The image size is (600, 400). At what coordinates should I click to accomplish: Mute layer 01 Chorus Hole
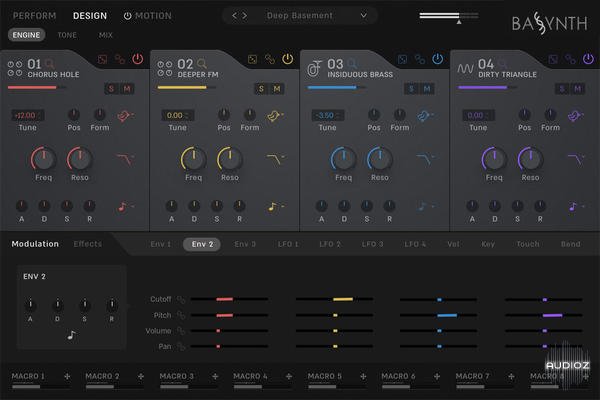click(127, 89)
